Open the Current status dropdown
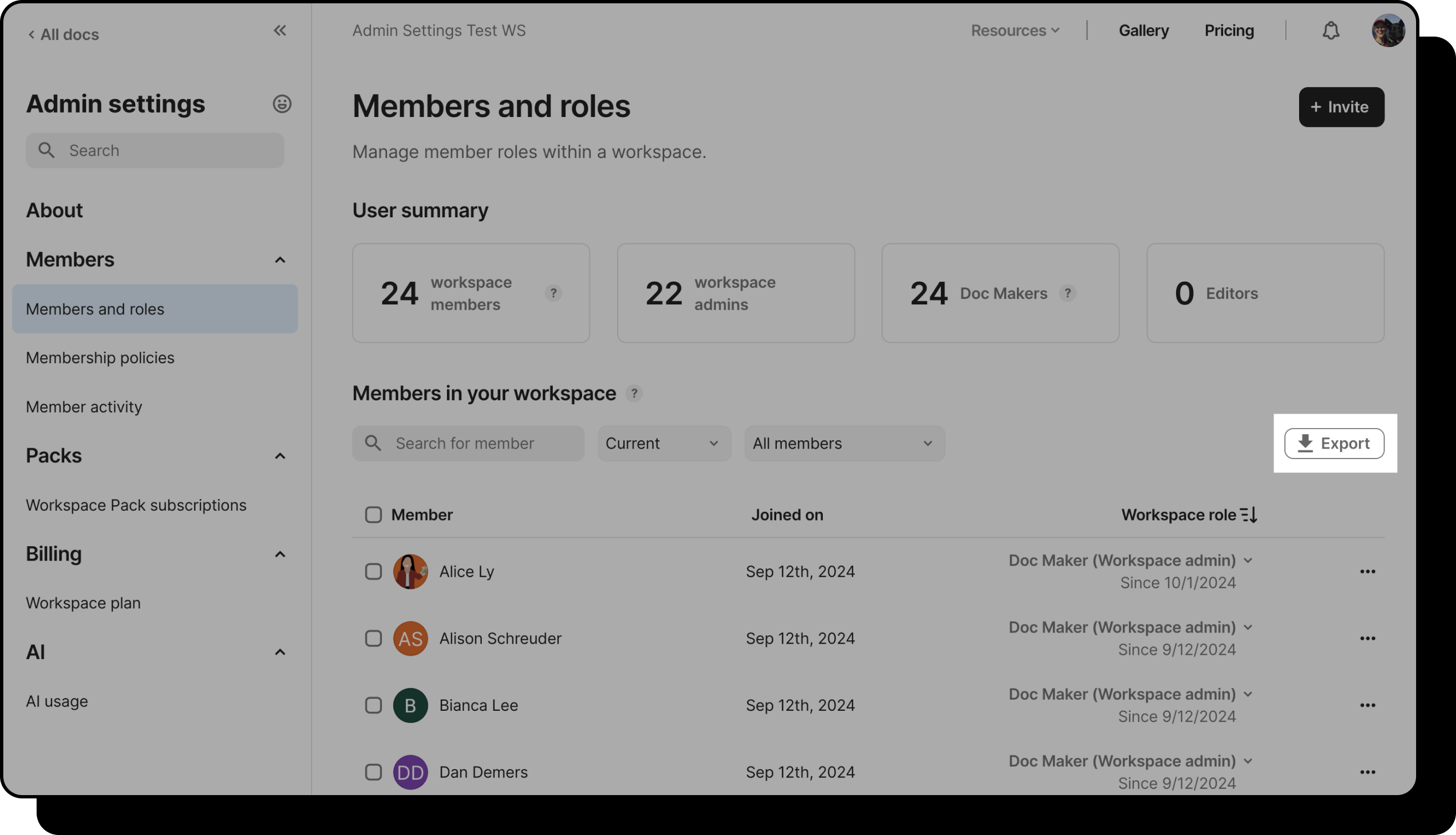 tap(664, 444)
